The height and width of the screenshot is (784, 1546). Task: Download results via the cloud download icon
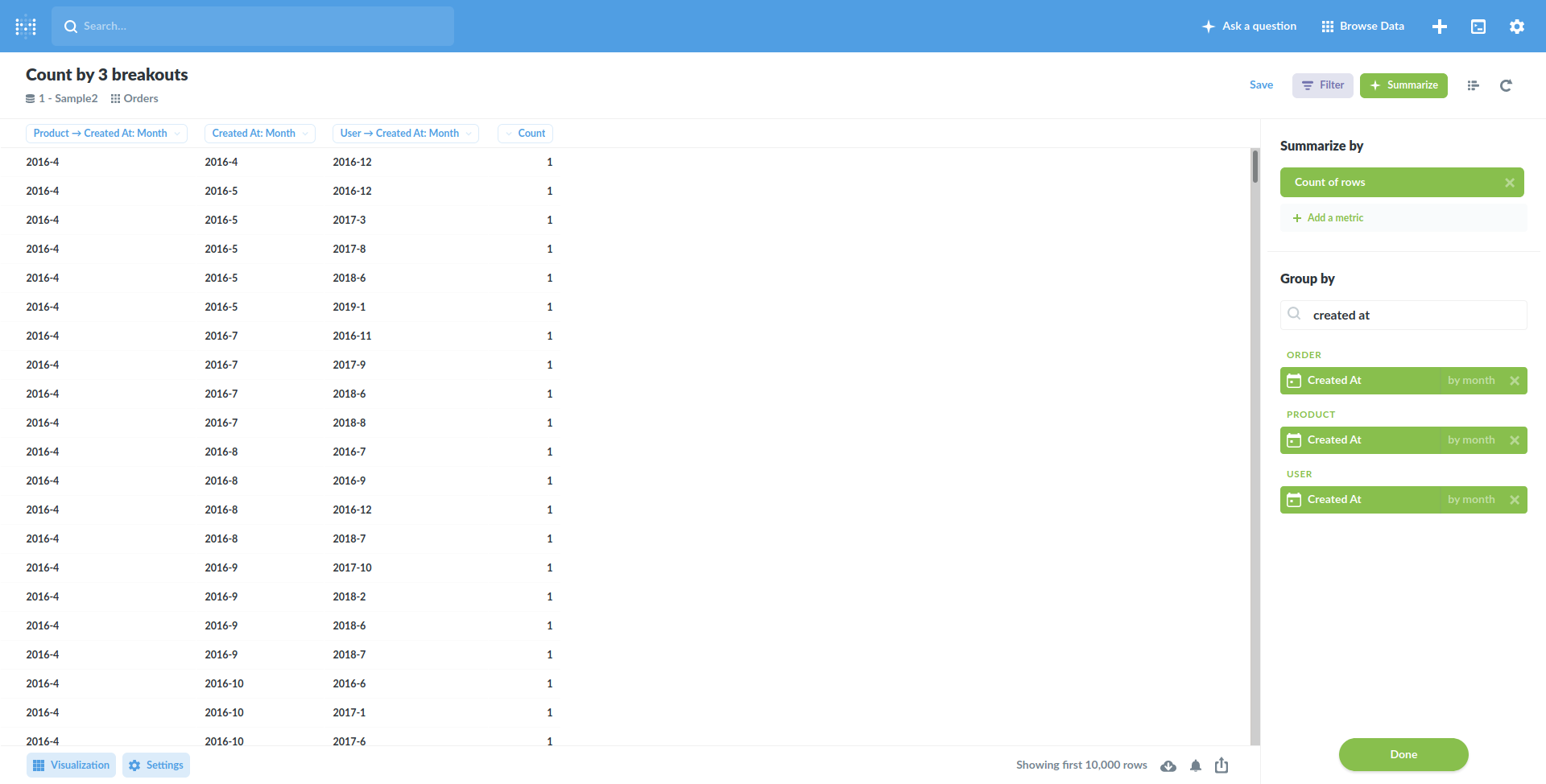1168,765
